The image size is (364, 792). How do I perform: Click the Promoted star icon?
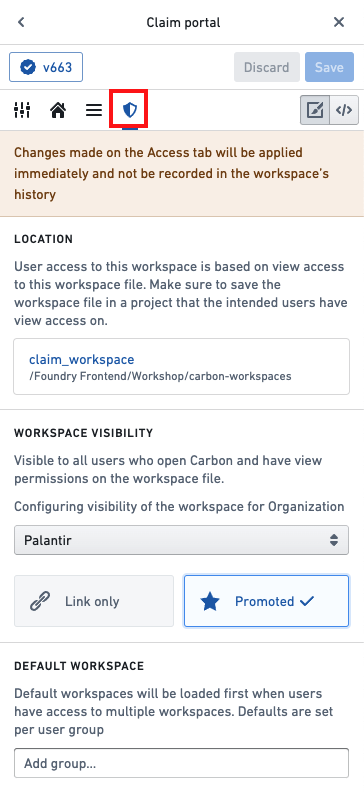(210, 601)
